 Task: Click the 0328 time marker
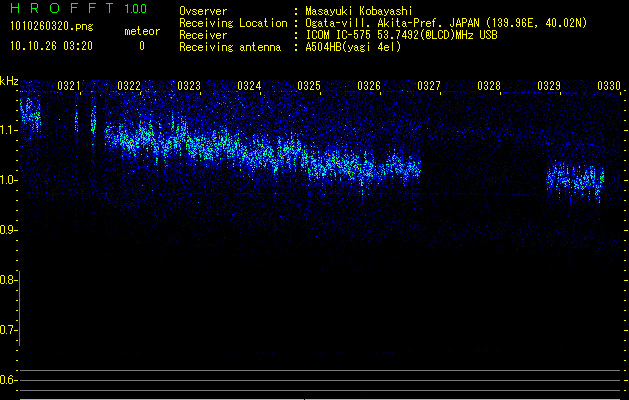click(489, 86)
